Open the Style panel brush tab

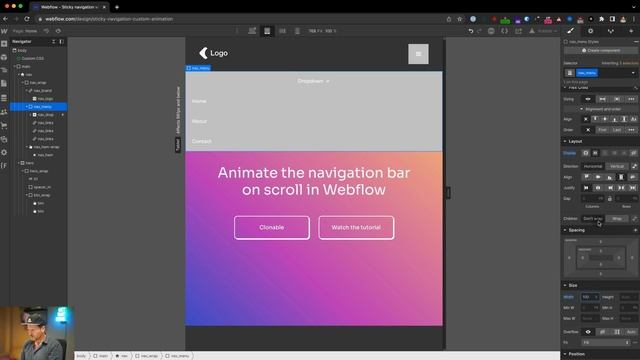570,31
